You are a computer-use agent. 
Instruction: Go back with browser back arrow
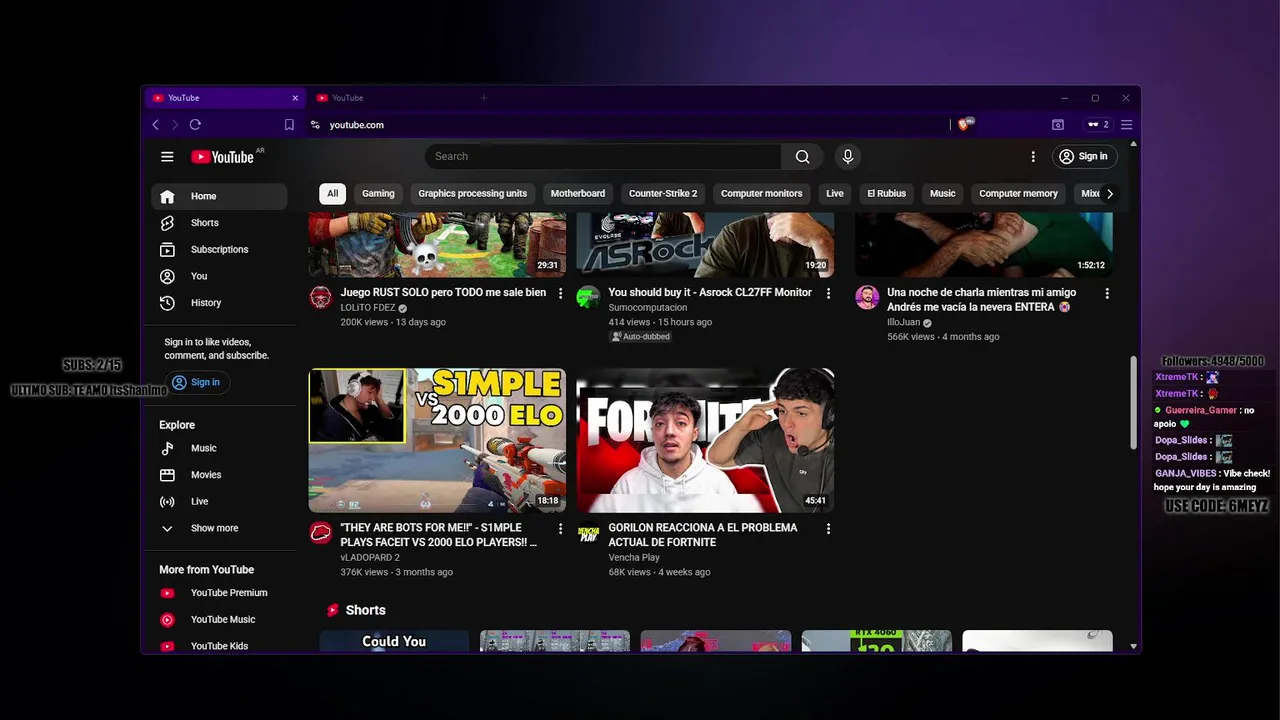(155, 125)
